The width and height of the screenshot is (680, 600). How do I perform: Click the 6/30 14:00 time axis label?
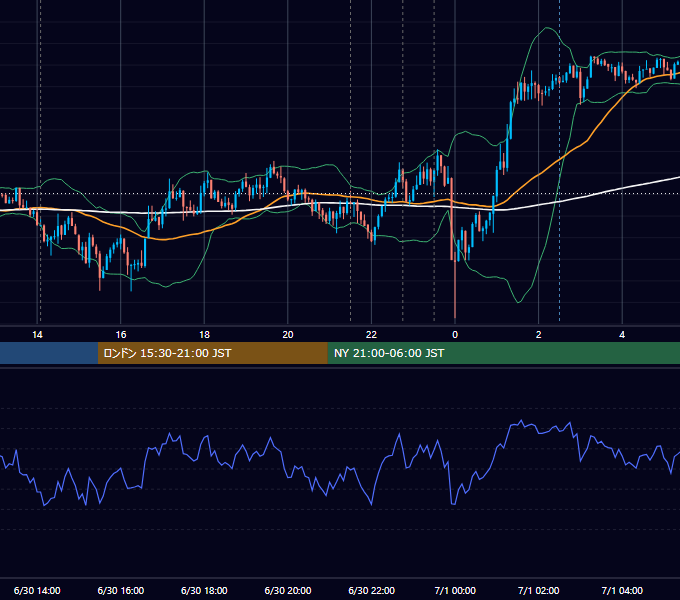point(37,590)
